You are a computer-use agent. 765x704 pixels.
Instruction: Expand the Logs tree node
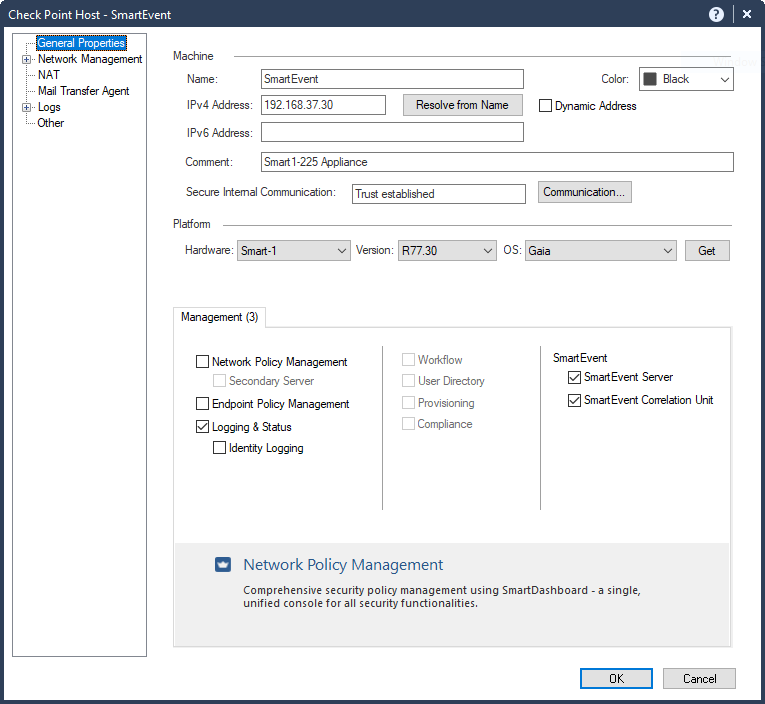(27, 107)
